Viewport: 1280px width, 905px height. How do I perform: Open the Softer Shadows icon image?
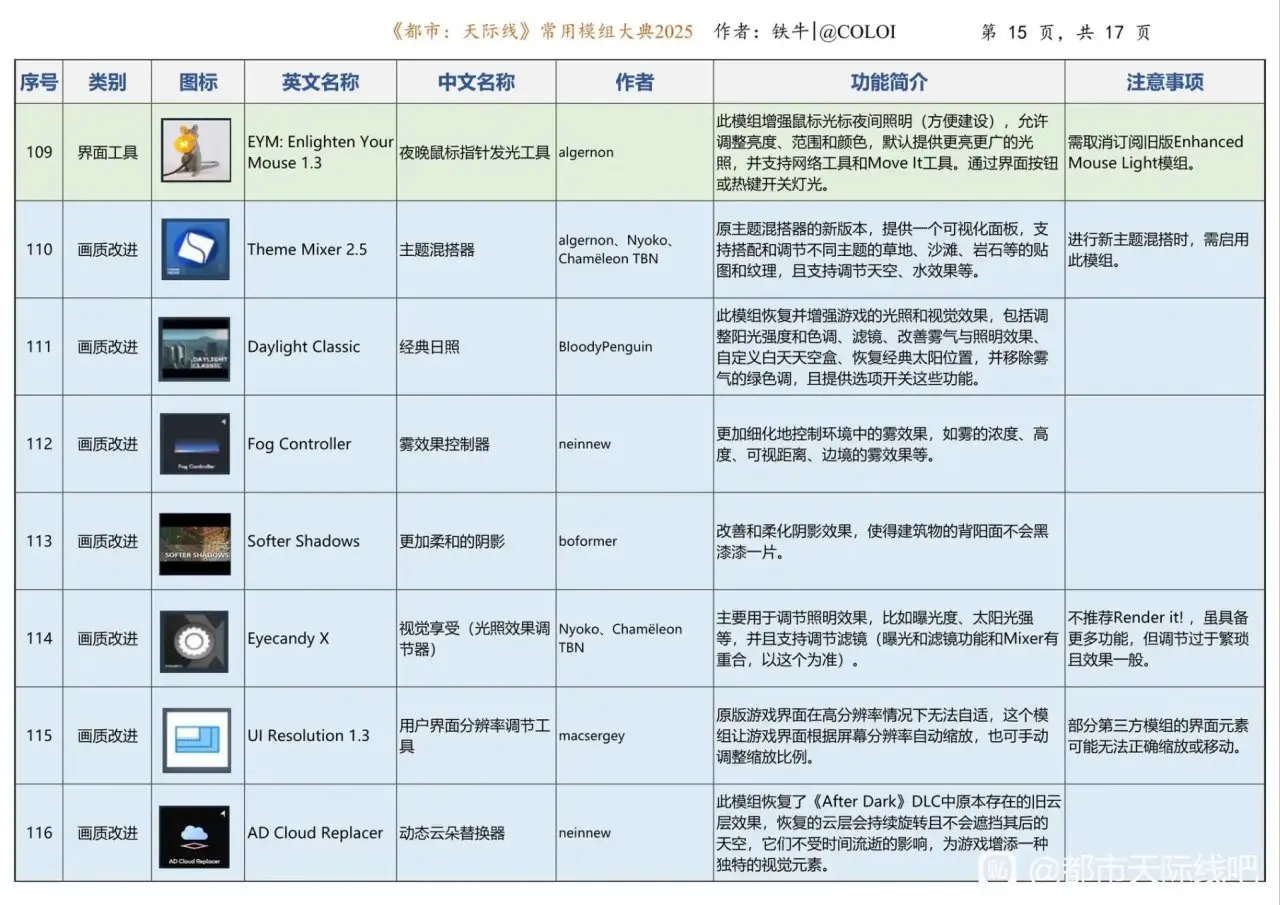[x=195, y=542]
